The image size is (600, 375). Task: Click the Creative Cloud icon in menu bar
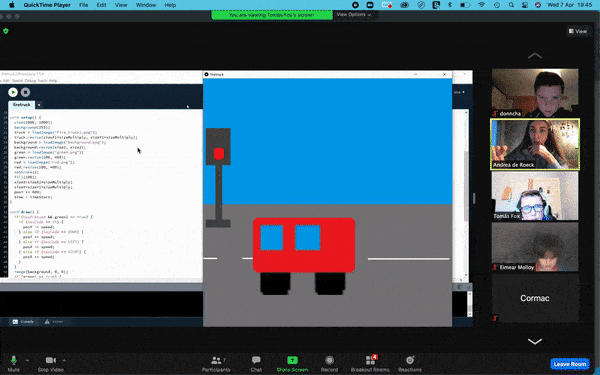(x=404, y=5)
